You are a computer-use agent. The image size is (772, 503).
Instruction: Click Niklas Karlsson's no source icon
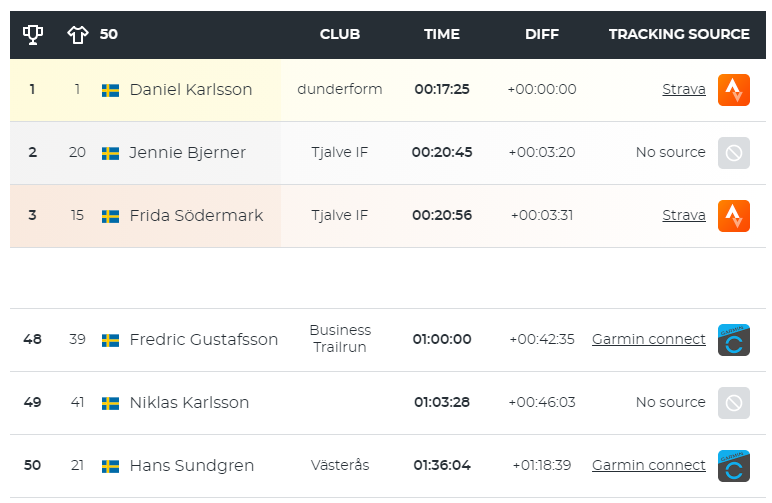coord(734,403)
